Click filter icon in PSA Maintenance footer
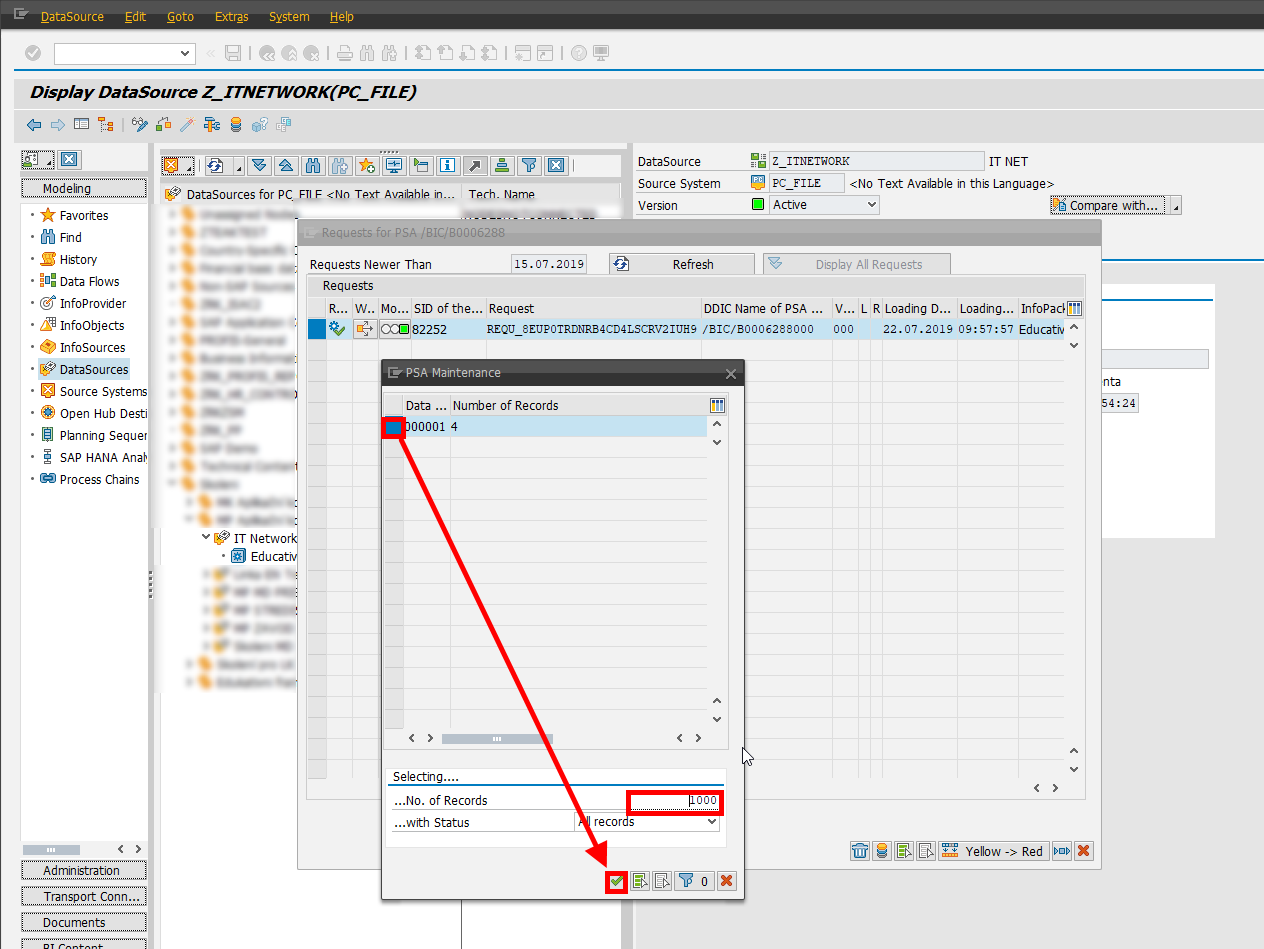 tap(686, 881)
